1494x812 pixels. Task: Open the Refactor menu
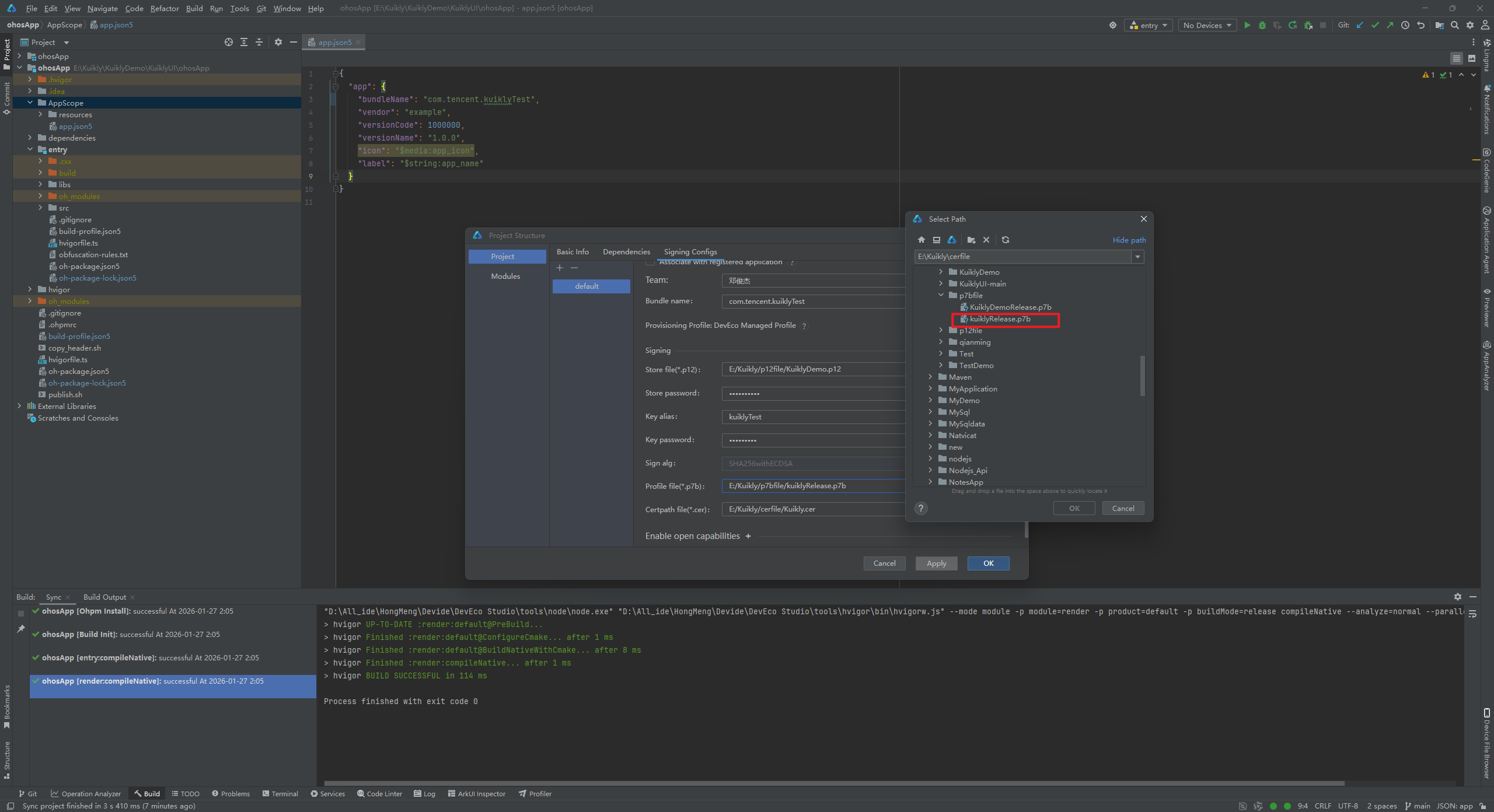[x=165, y=8]
